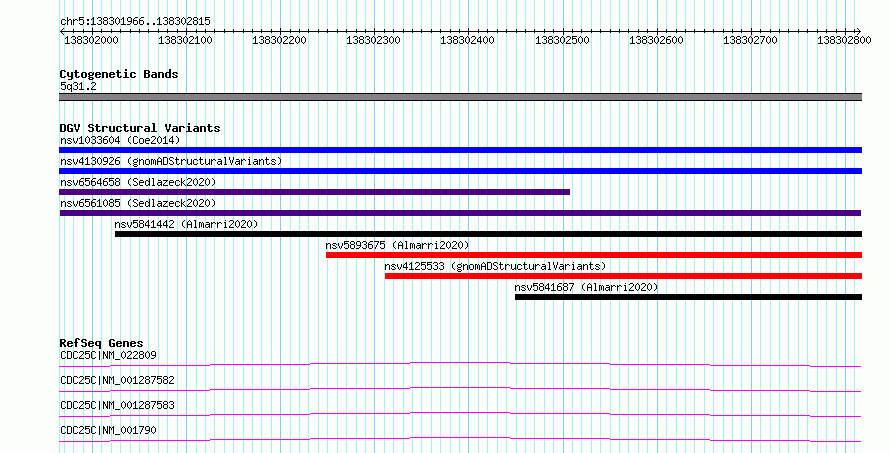Image resolution: width=890 pixels, height=453 pixels.
Task: Open nsv4125533 (gnomADStructuralVariants) label
Action: pyautogui.click(x=495, y=266)
